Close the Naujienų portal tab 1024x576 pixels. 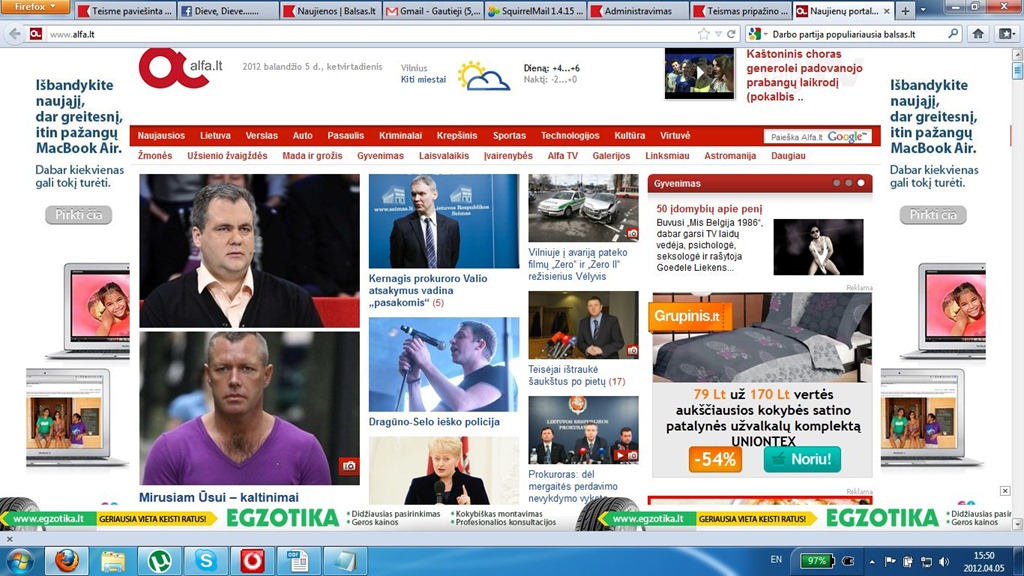[886, 11]
